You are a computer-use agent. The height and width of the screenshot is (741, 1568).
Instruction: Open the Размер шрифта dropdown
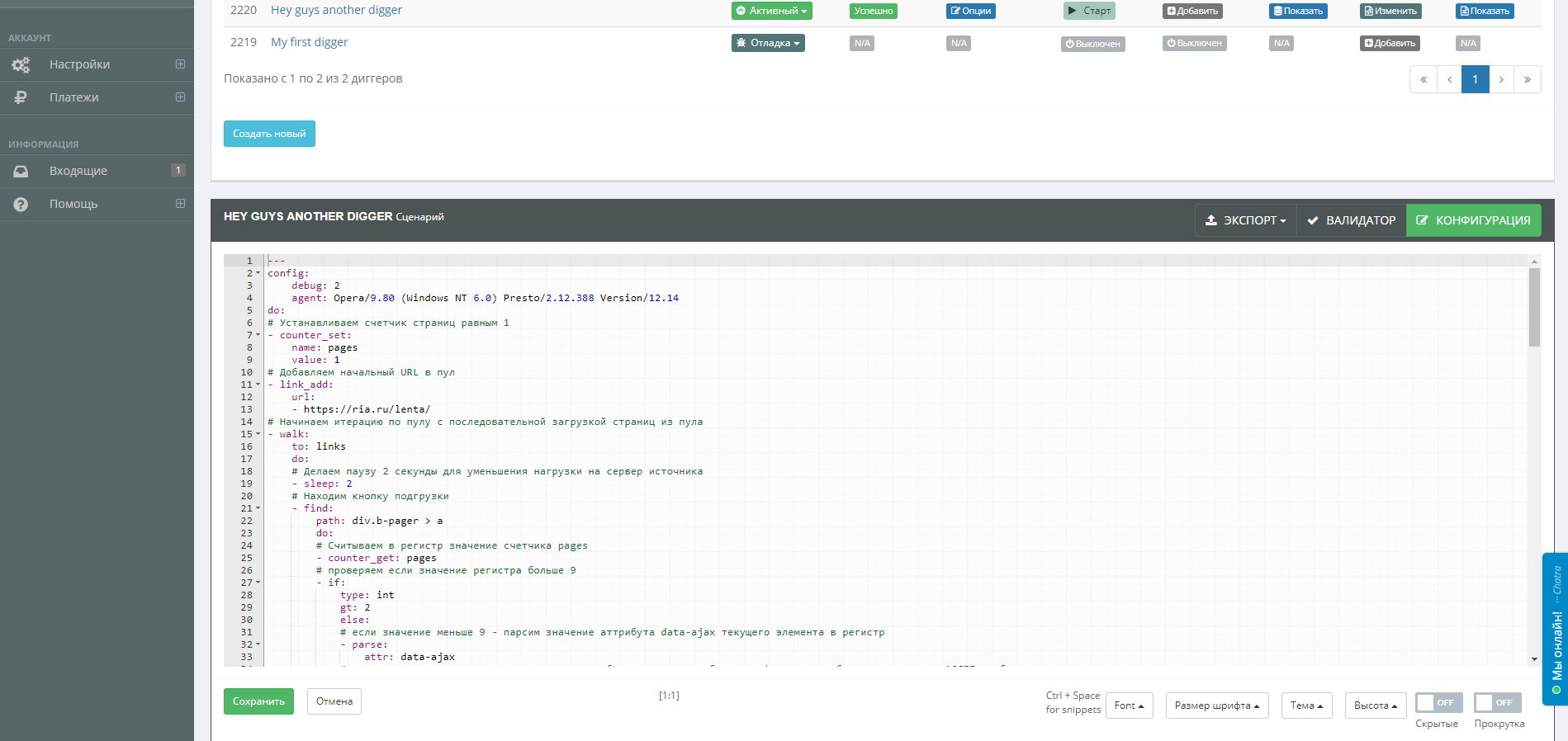(1217, 706)
